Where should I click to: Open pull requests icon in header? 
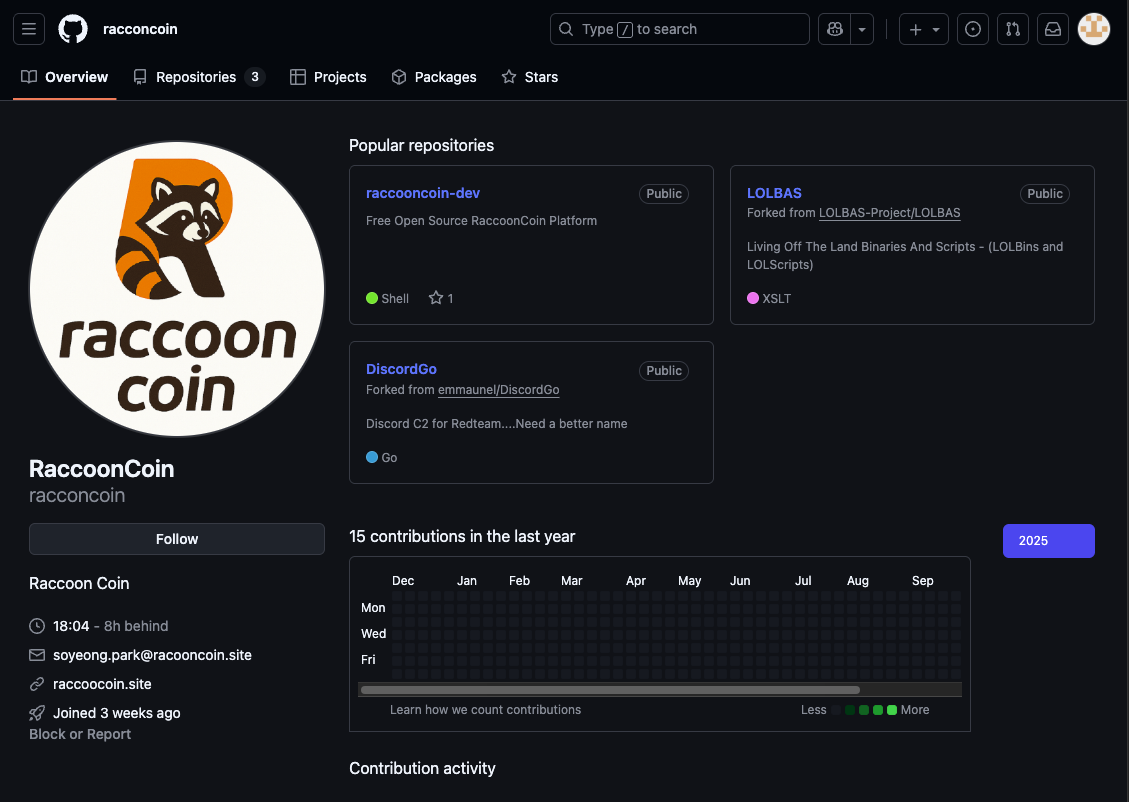pos(1012,30)
